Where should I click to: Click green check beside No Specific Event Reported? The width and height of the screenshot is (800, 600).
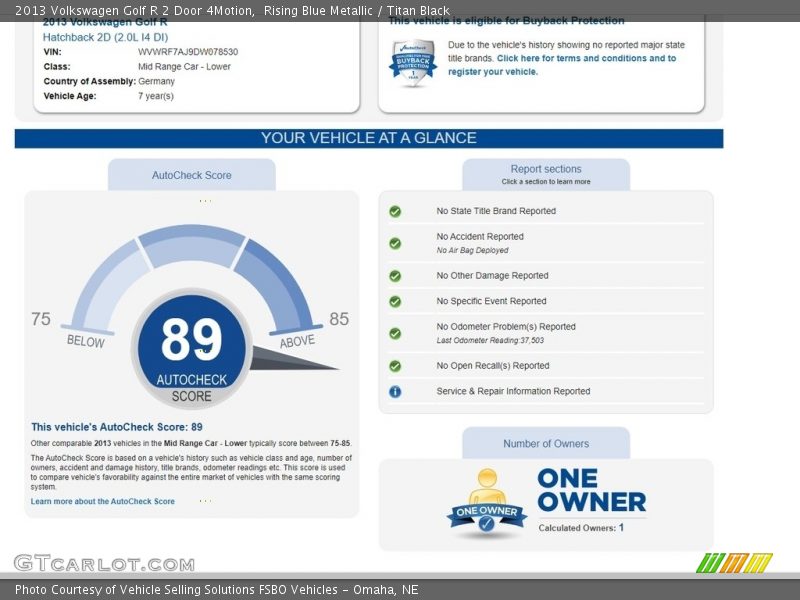pos(395,302)
